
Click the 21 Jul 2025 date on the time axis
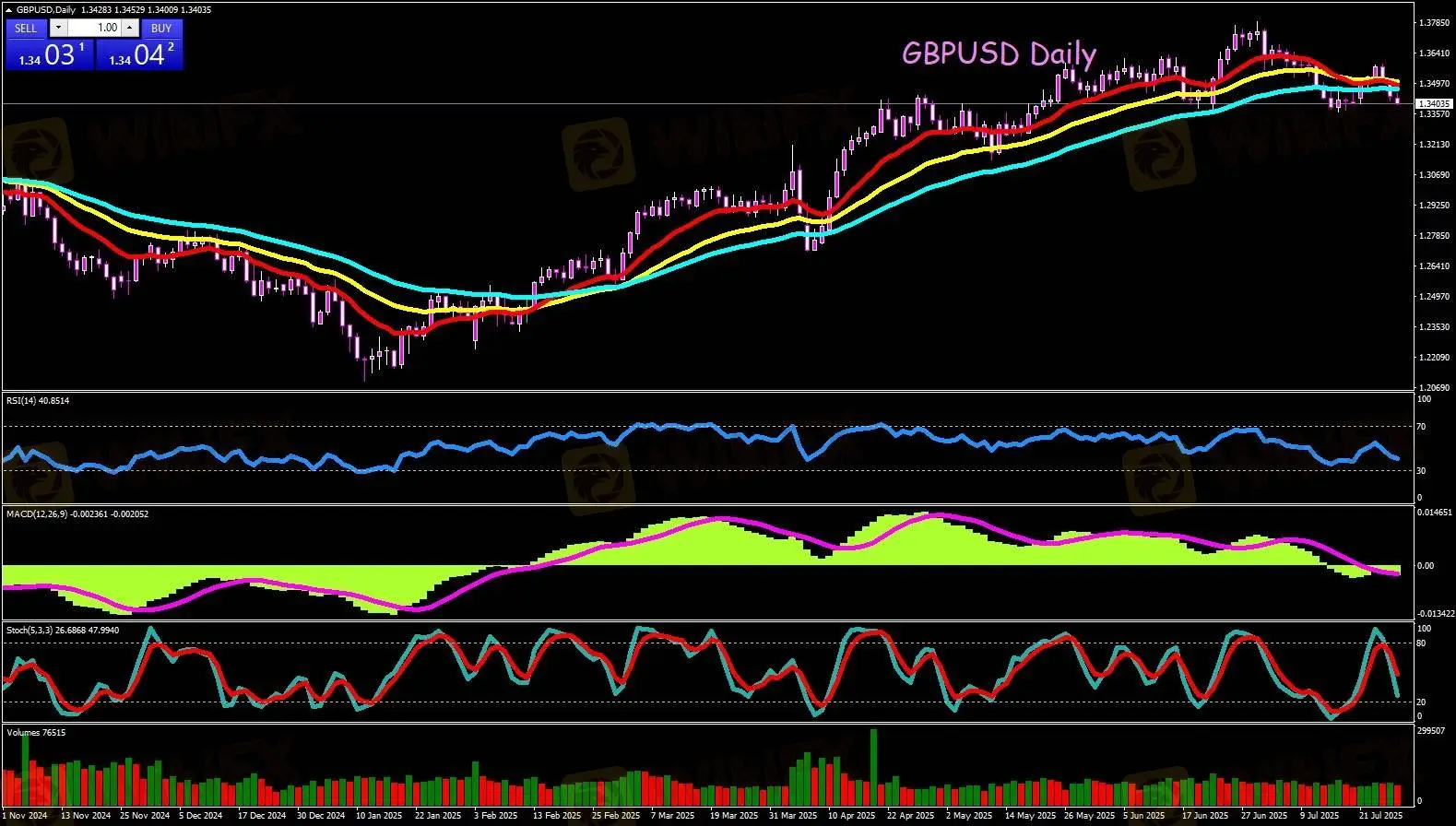pos(1382,815)
